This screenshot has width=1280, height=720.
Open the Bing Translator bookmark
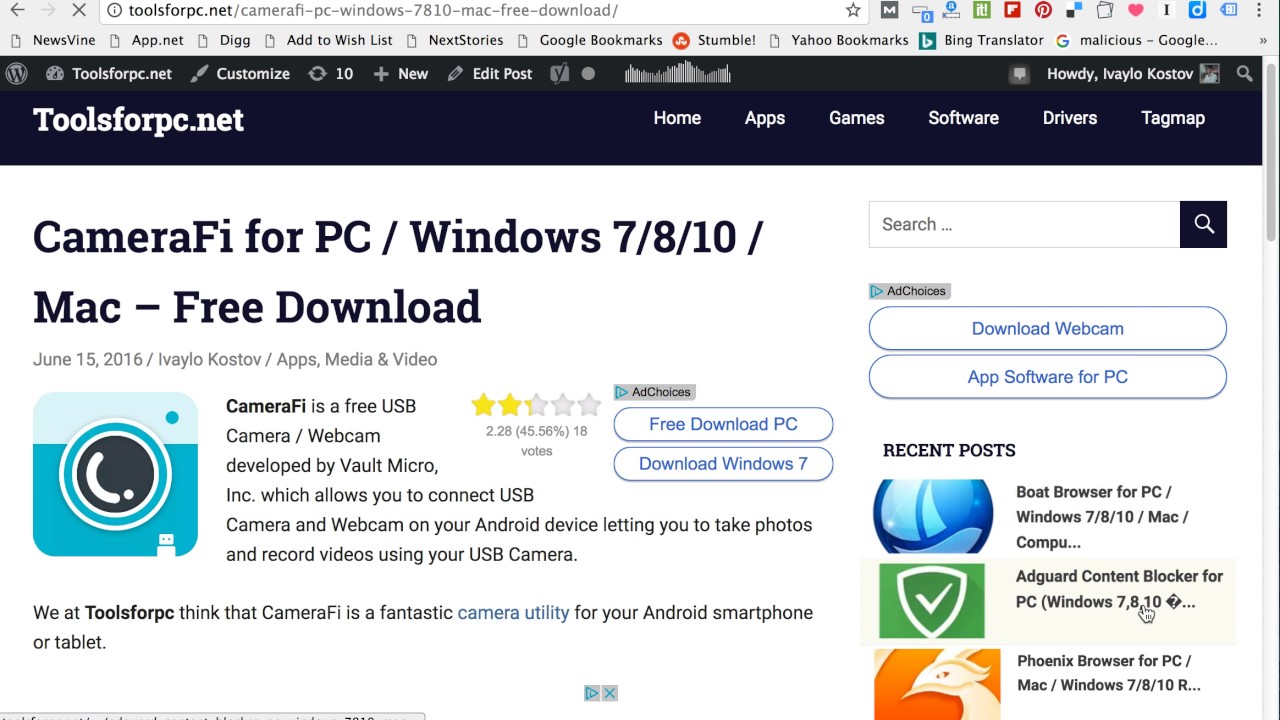coord(981,41)
